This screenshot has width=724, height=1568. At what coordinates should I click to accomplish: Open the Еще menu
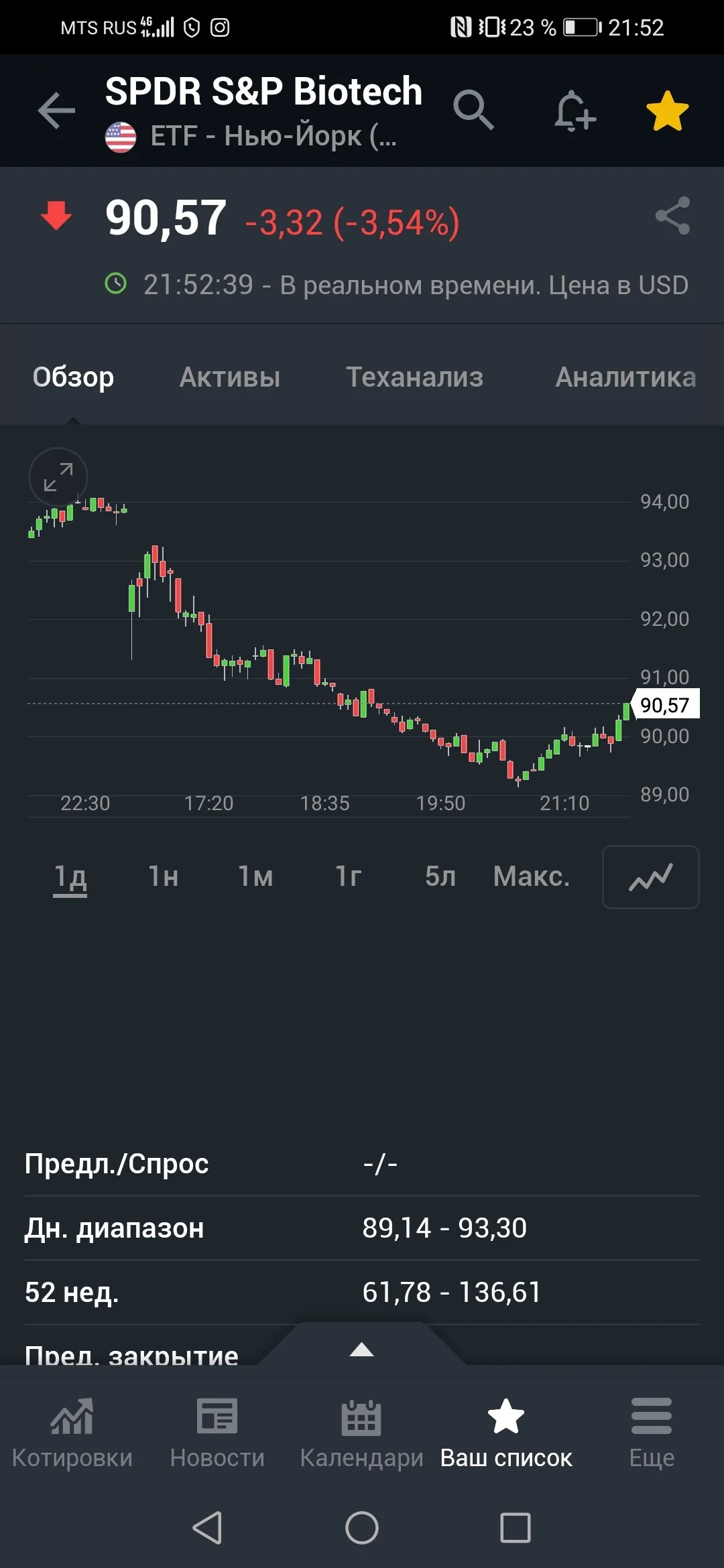[x=652, y=1434]
